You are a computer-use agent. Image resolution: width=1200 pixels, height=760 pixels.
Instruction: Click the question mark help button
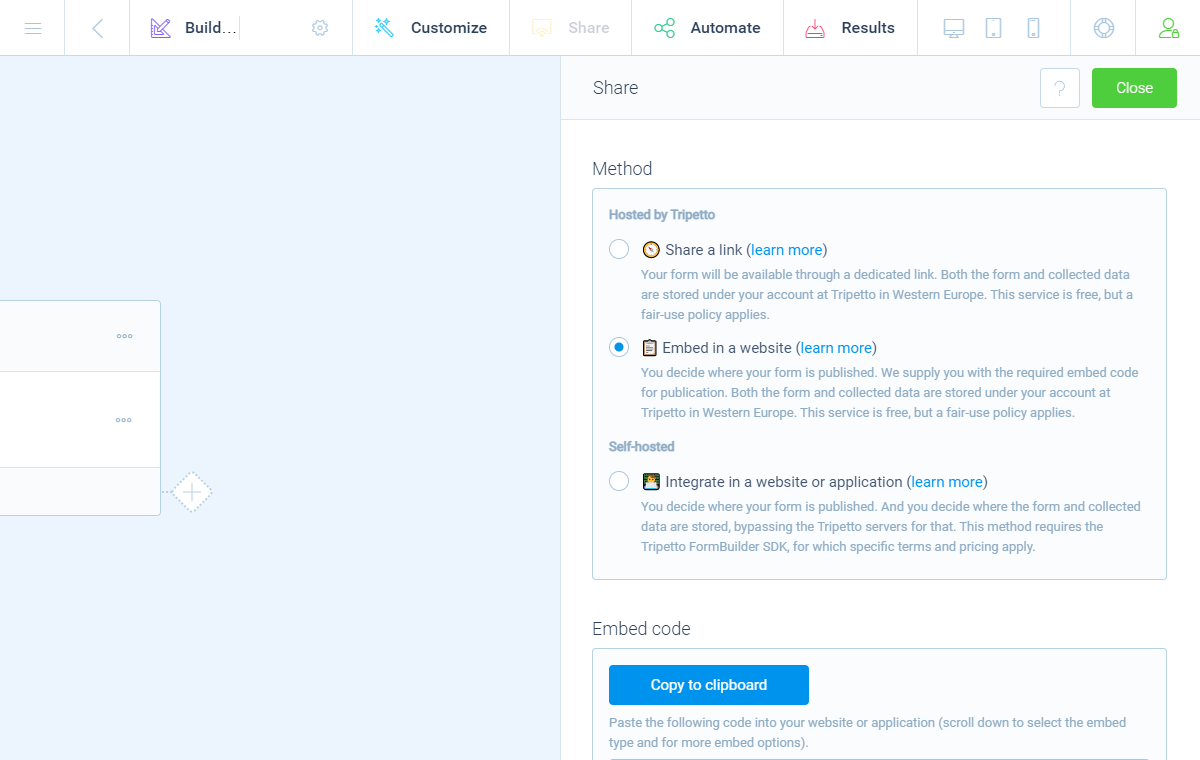point(1060,88)
